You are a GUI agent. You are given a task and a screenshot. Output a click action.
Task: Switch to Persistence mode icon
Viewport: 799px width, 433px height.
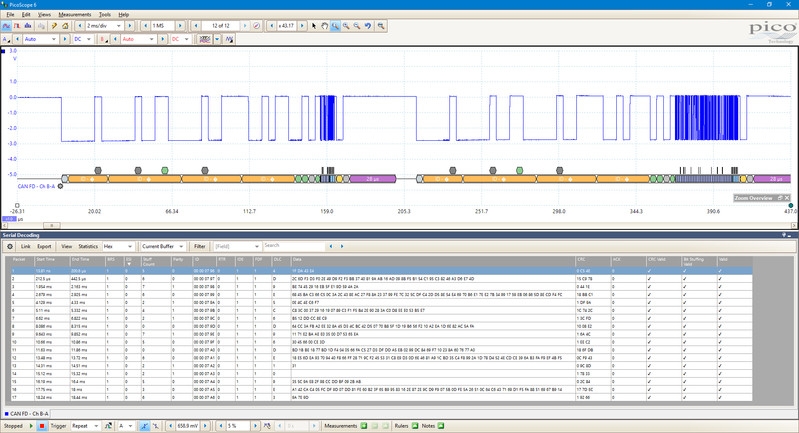tap(17, 25)
